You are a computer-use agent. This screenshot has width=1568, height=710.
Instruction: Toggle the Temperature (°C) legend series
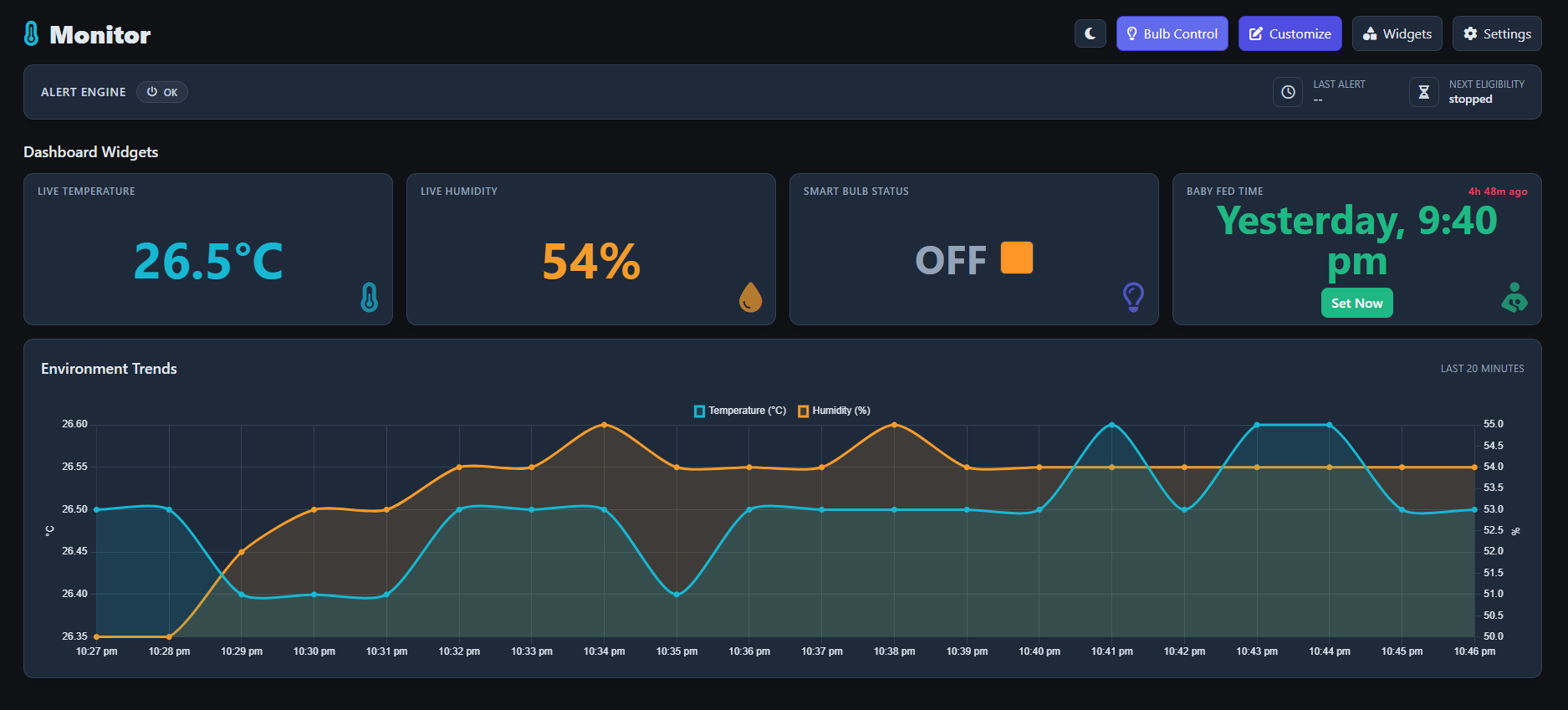pyautogui.click(x=740, y=411)
